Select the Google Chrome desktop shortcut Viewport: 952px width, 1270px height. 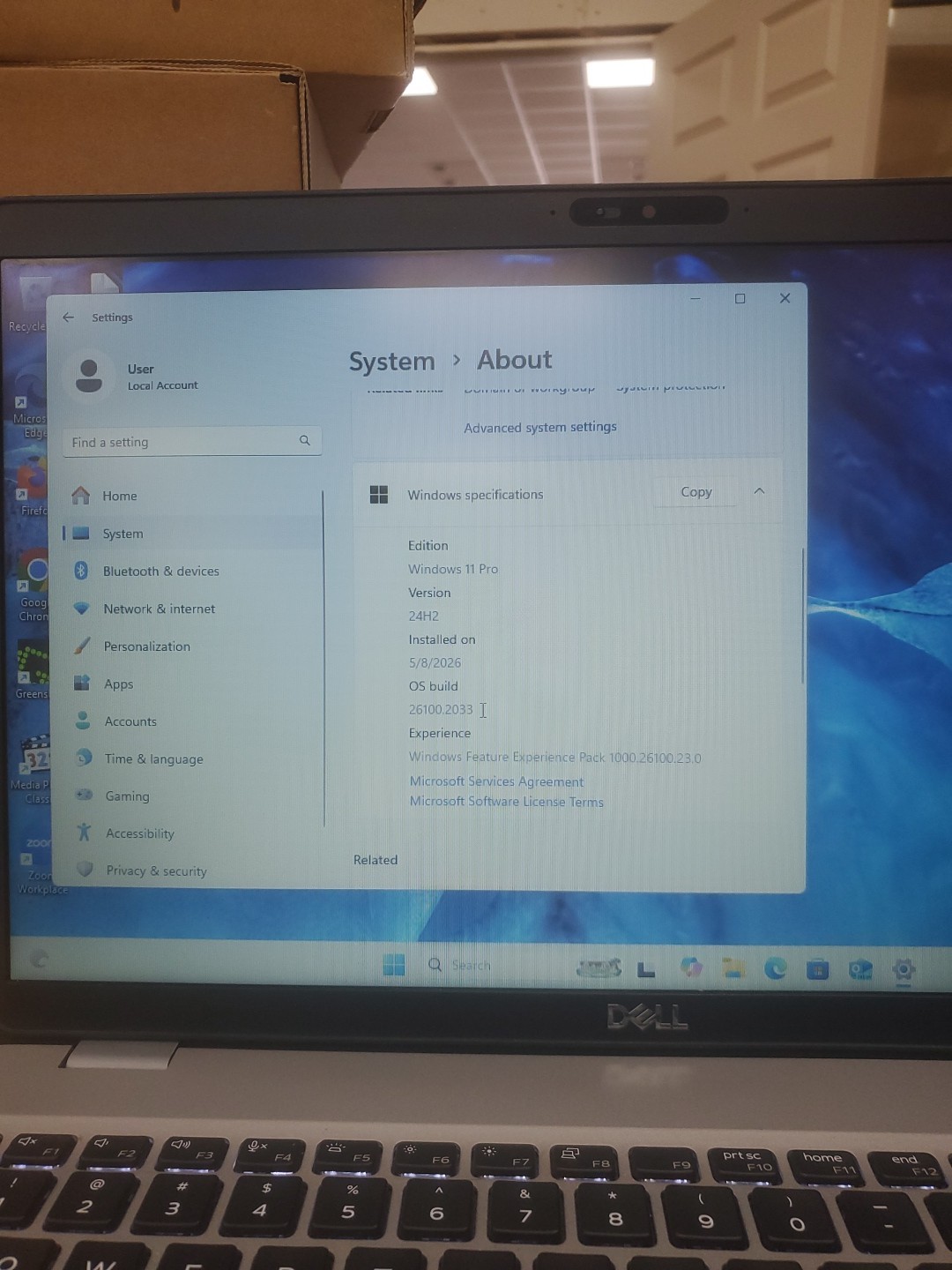coord(33,587)
